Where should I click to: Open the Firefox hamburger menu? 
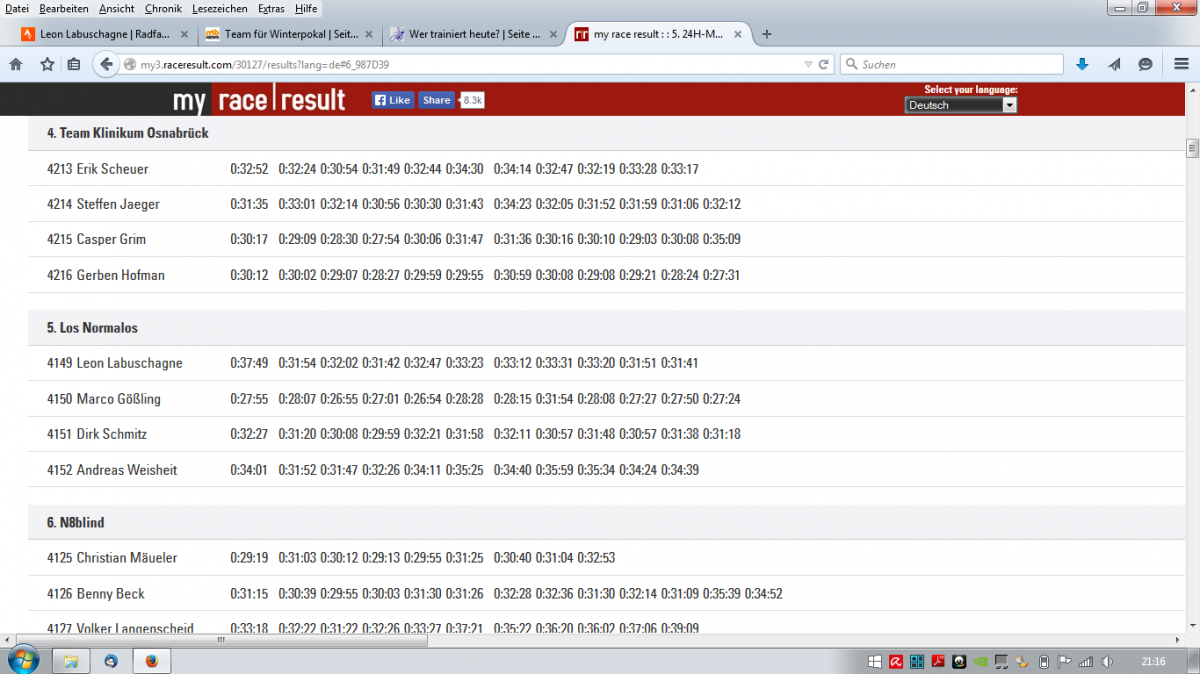coord(1180,64)
